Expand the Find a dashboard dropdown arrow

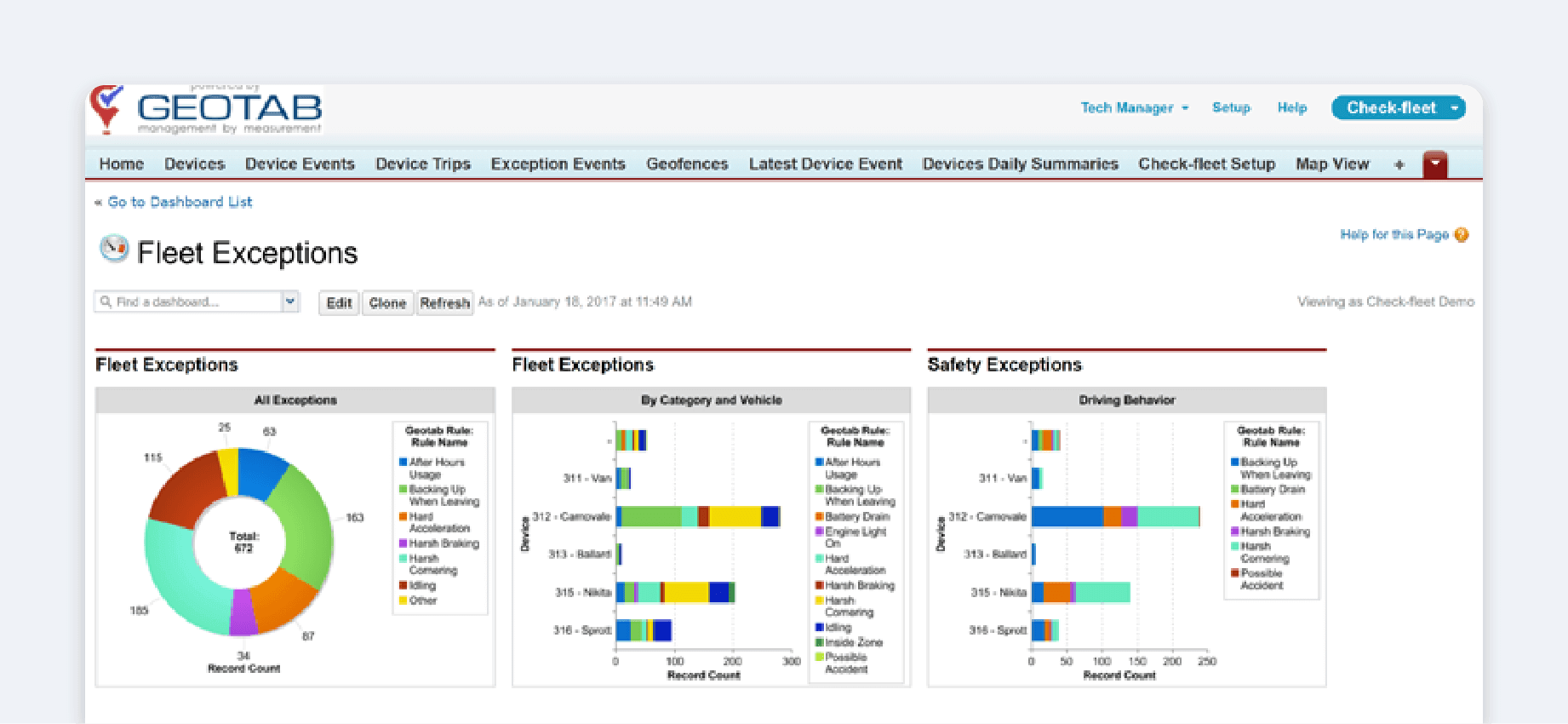(x=290, y=302)
